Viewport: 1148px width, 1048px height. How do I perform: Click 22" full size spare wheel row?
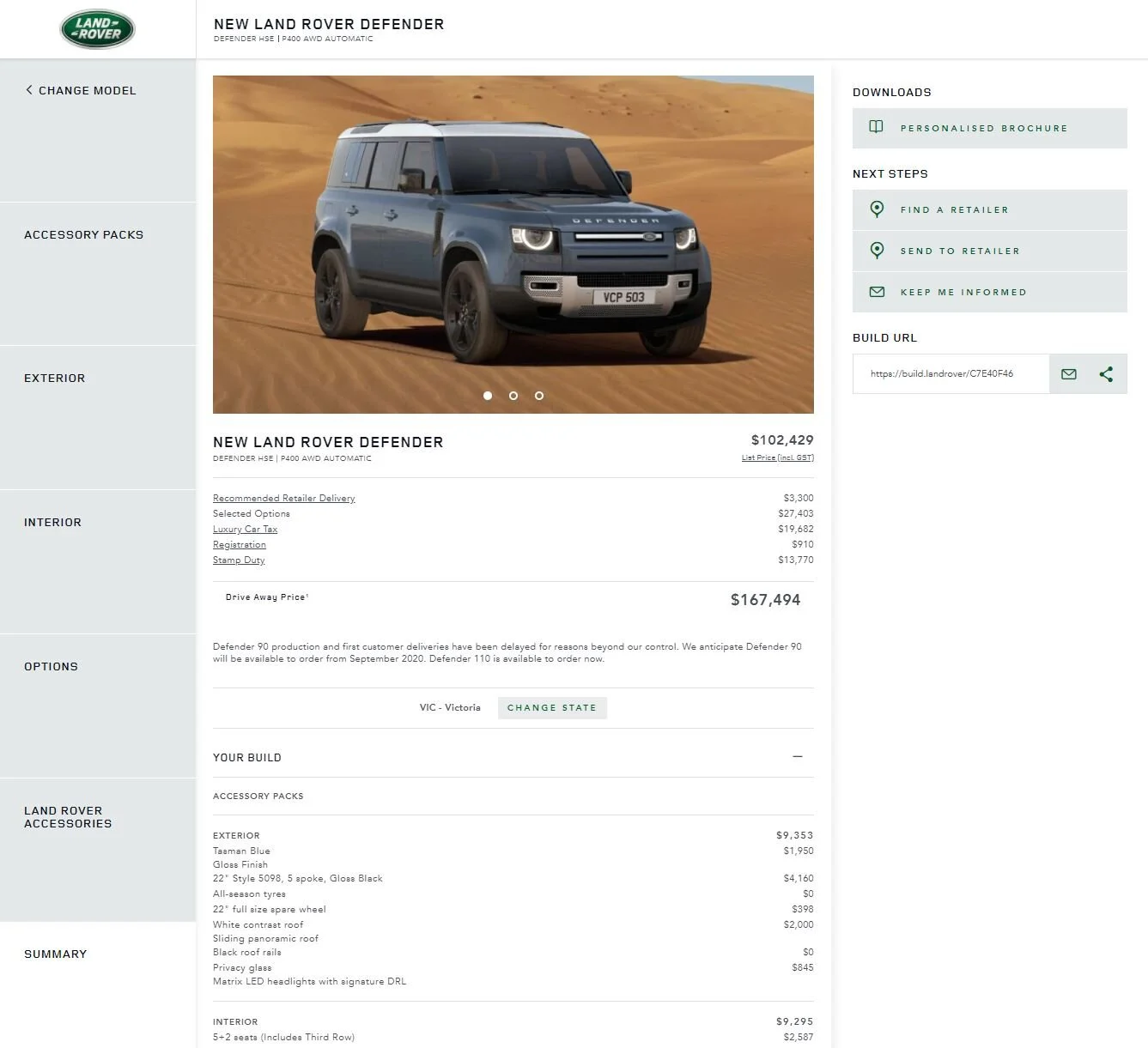coord(513,909)
